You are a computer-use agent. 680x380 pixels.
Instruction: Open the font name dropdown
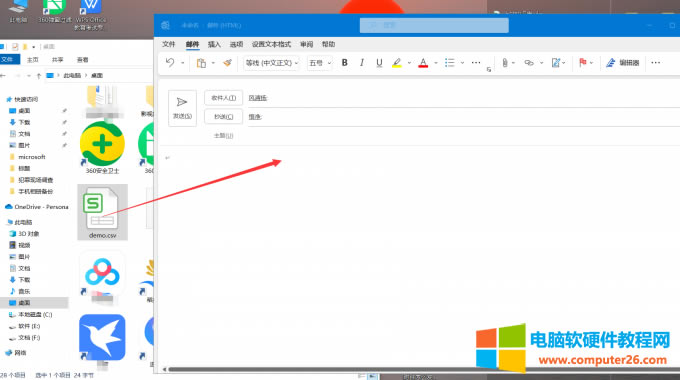pos(271,63)
